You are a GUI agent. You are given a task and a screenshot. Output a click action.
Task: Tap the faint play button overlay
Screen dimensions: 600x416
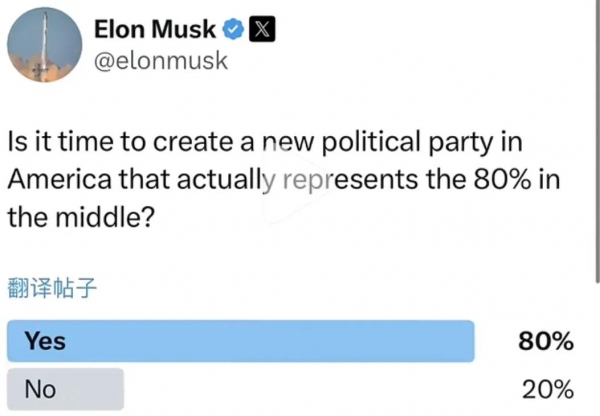pyautogui.click(x=295, y=188)
